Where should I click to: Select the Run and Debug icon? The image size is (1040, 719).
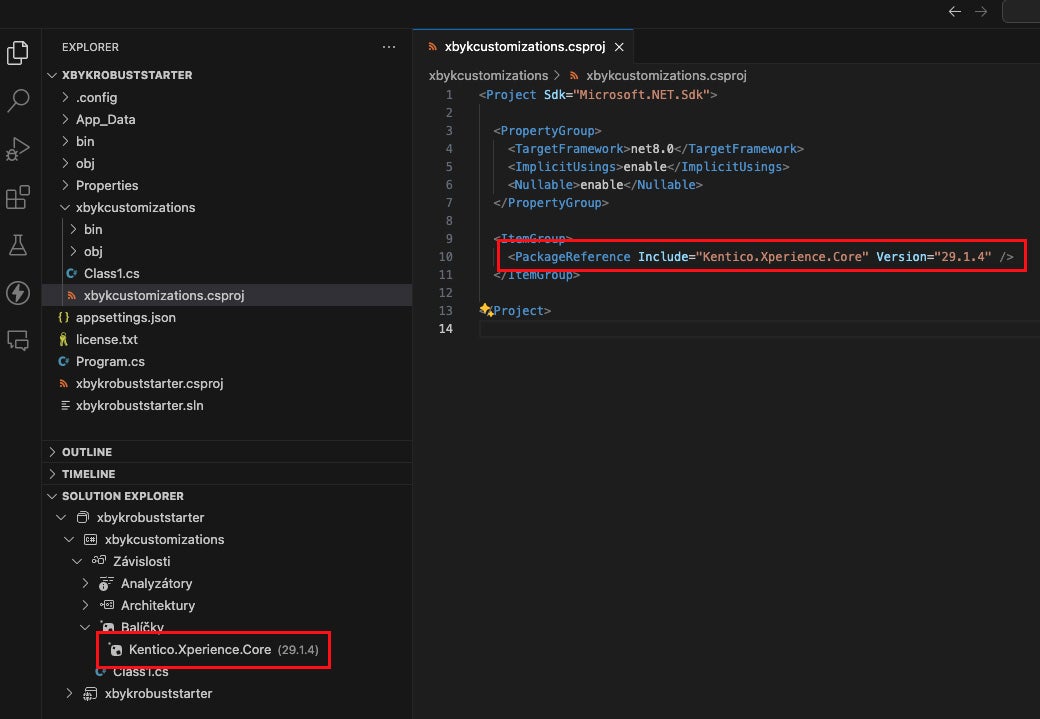coord(18,148)
